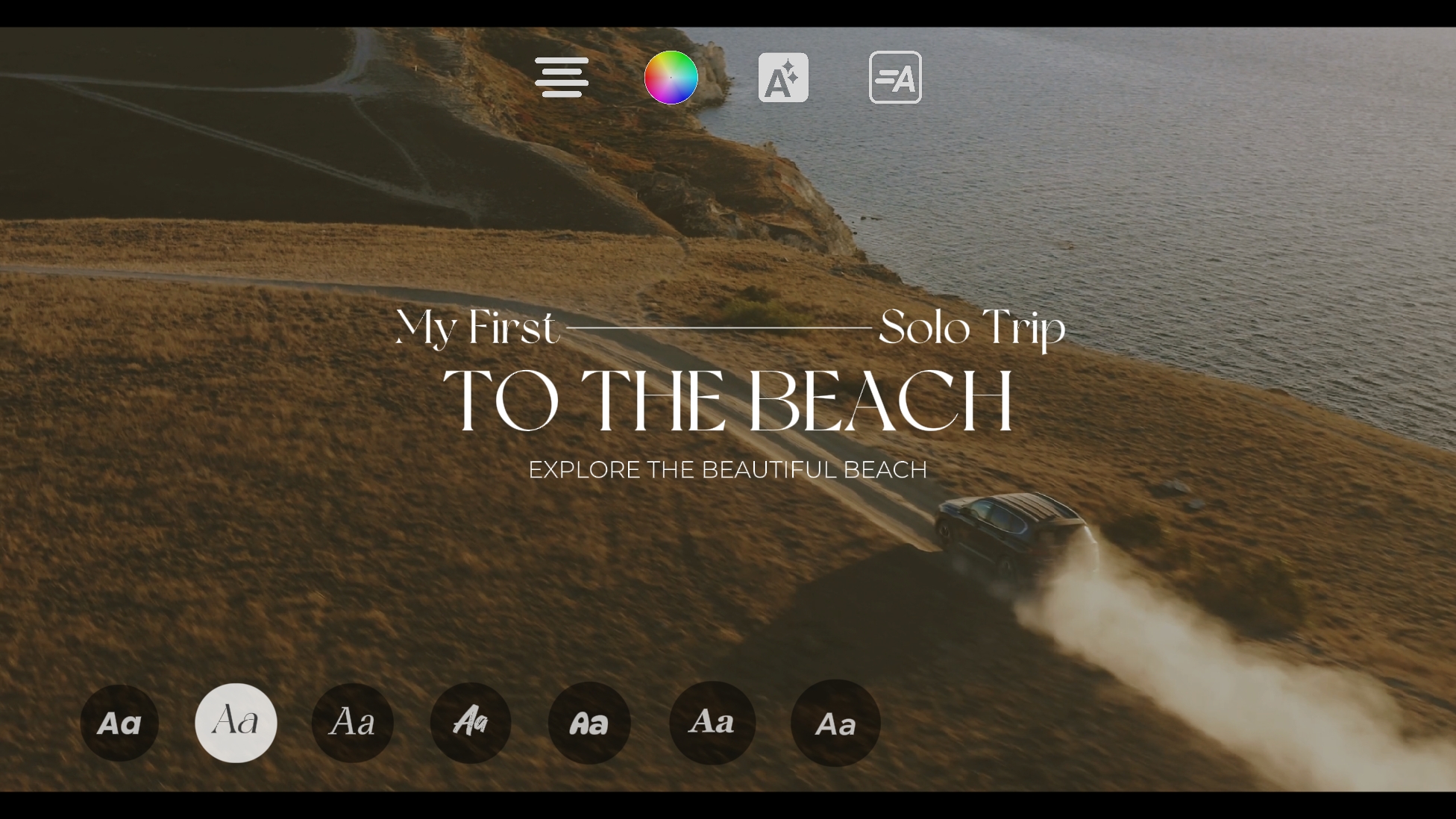
Task: Open the rainbow color wheel picker
Action: [671, 78]
